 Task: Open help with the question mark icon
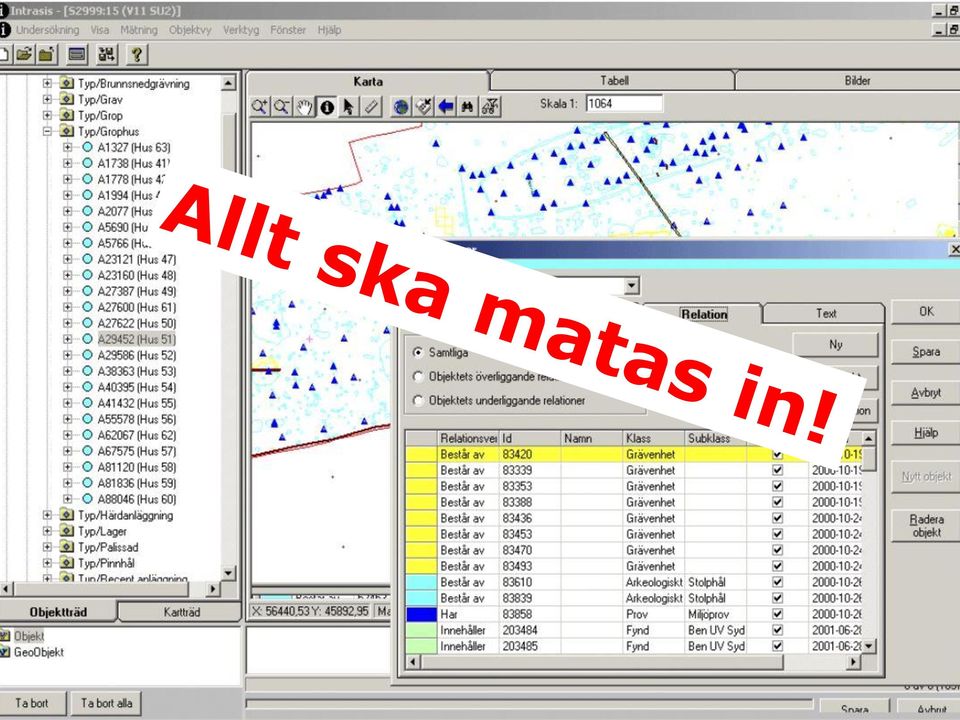[x=137, y=54]
